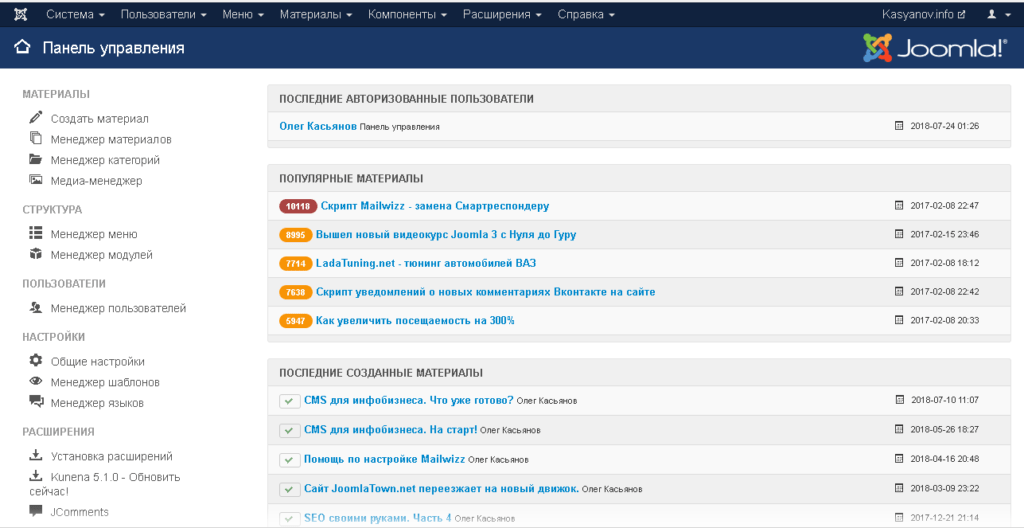
Task: Open Менеджер шаблонов in sidebar
Action: coord(105,382)
